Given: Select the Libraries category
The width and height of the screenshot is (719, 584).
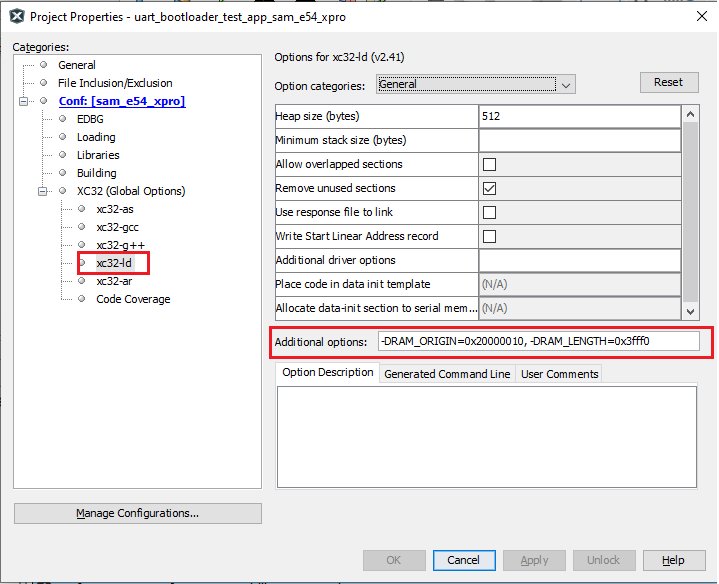Looking at the screenshot, I should pos(98,155).
